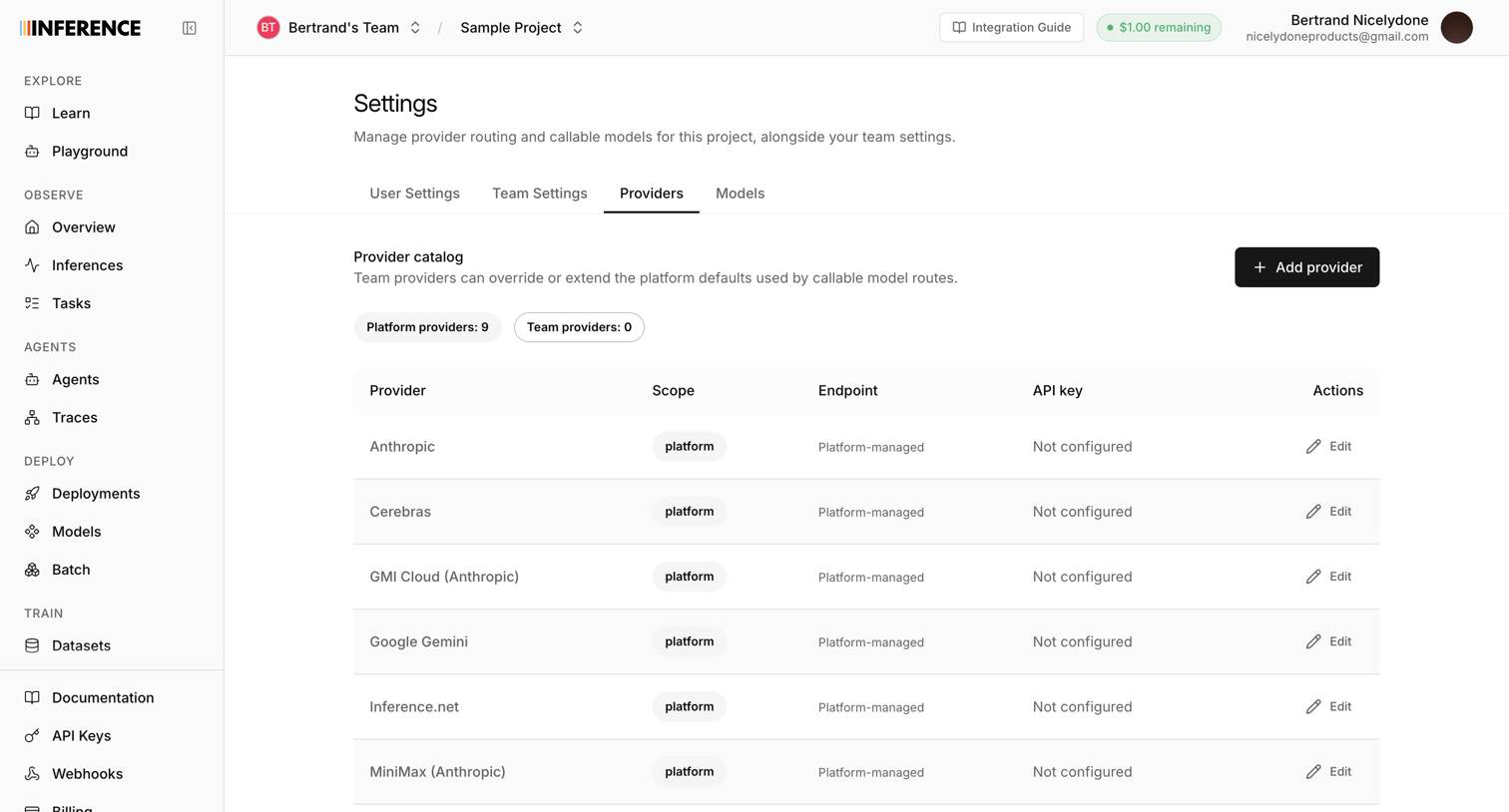The width and height of the screenshot is (1509, 812).
Task: Open the Integration Guide
Action: point(1011,28)
